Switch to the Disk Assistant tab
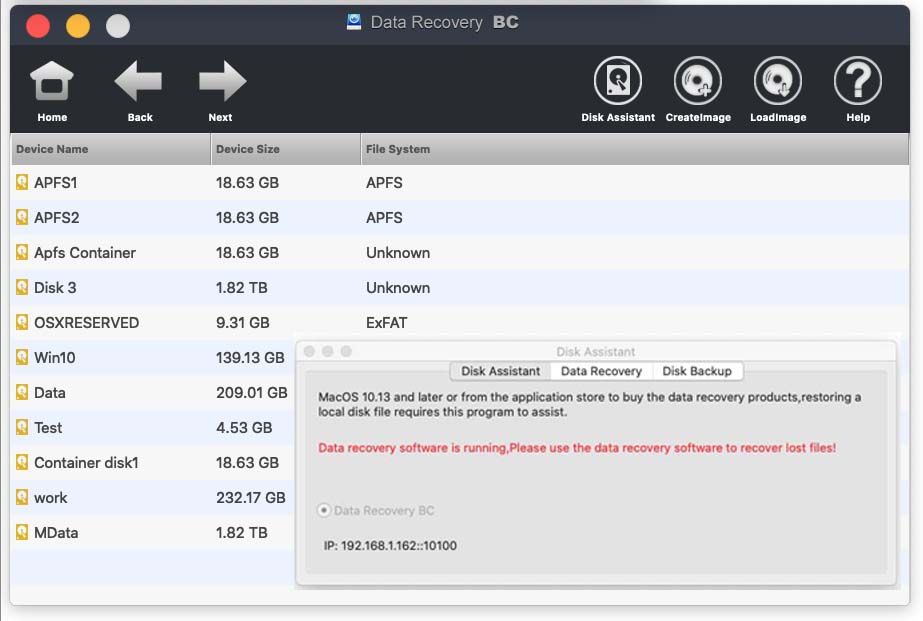923x621 pixels. pyautogui.click(x=500, y=371)
